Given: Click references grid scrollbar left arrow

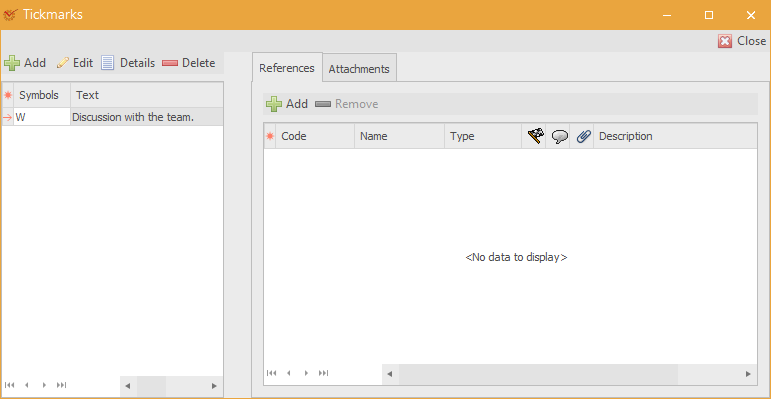Looking at the screenshot, I should click(x=390, y=374).
